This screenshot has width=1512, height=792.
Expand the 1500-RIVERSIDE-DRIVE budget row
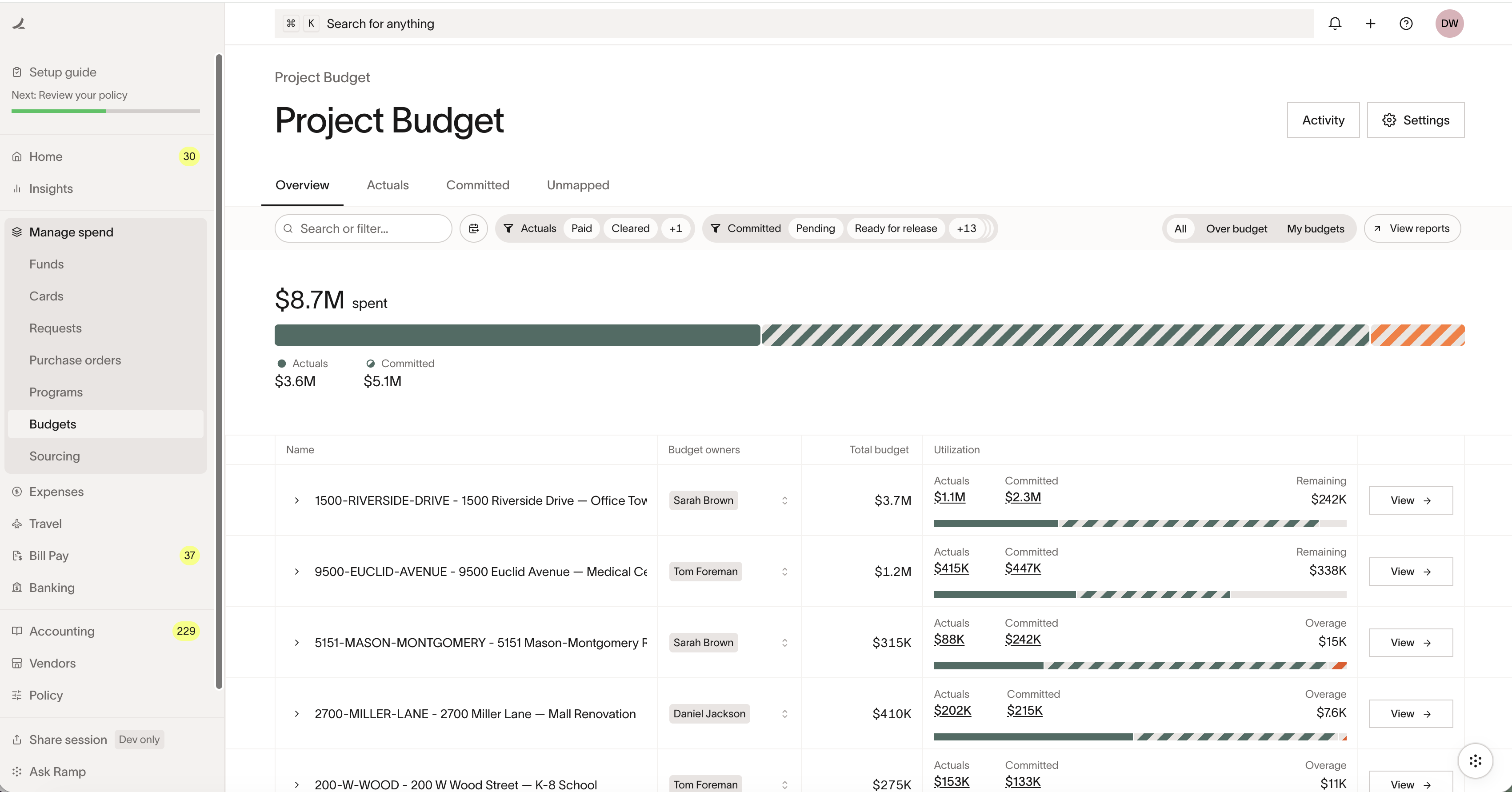coord(296,500)
